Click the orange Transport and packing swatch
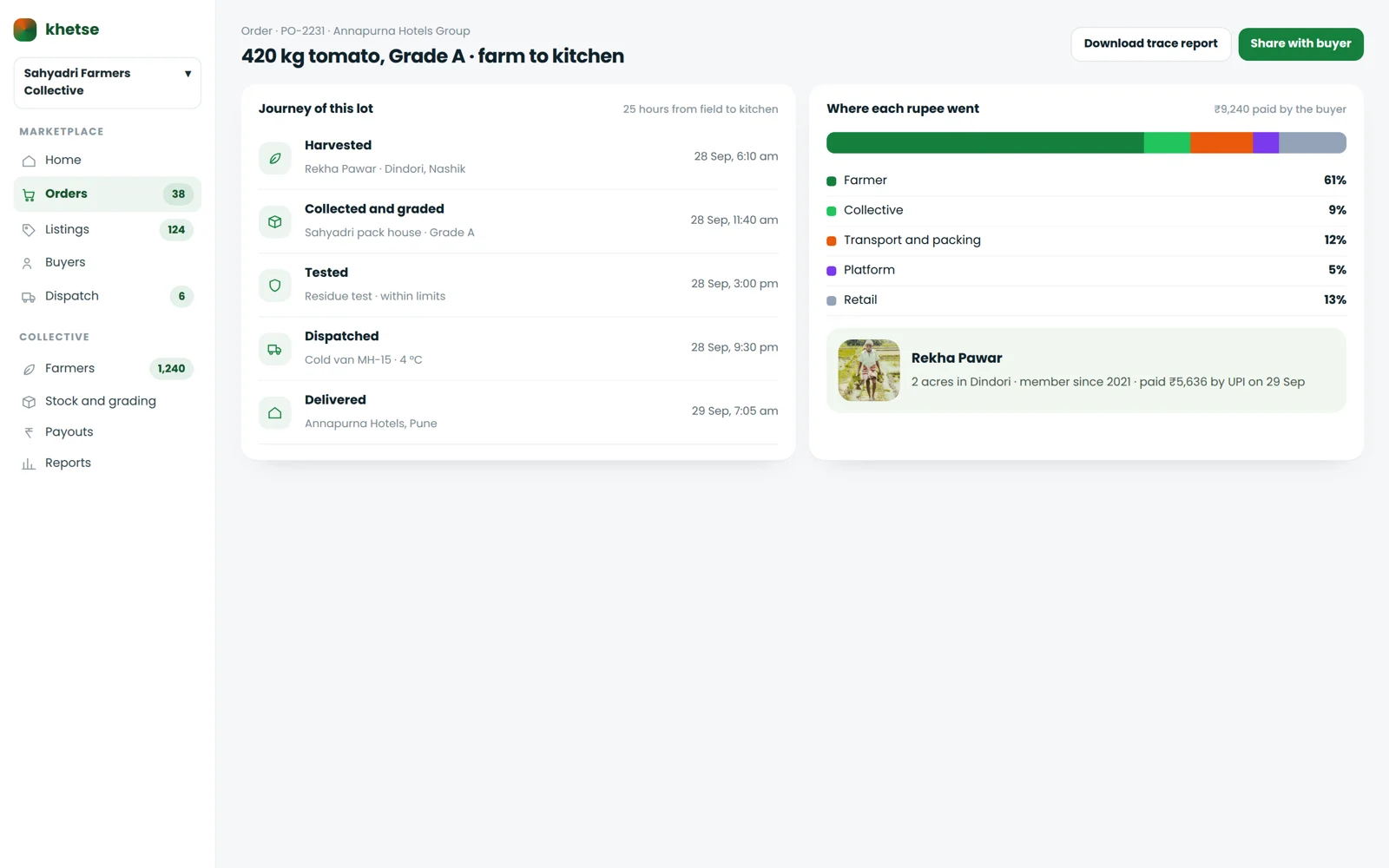The width and height of the screenshot is (1389, 868). click(x=832, y=241)
